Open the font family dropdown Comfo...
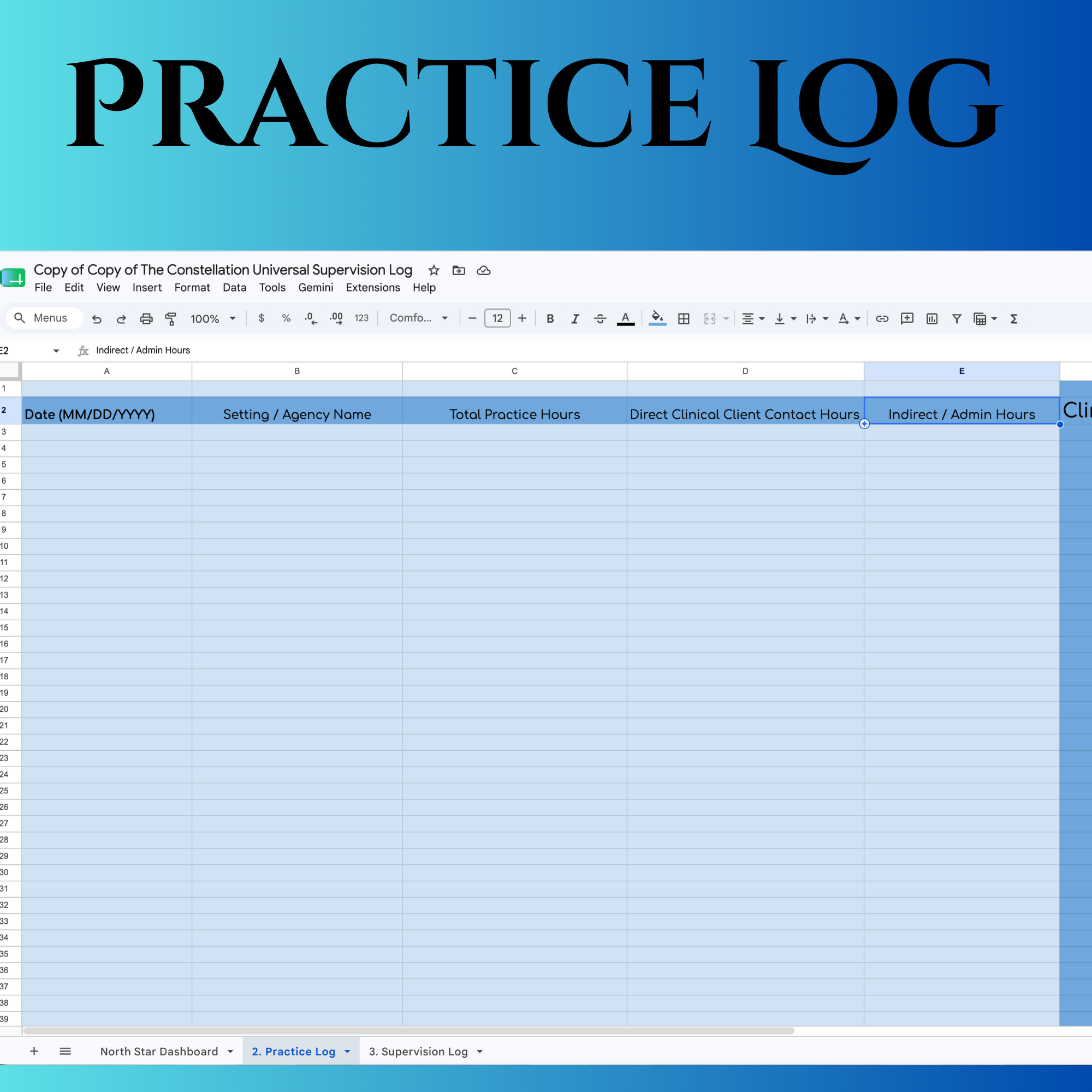1092x1092 pixels. (419, 318)
